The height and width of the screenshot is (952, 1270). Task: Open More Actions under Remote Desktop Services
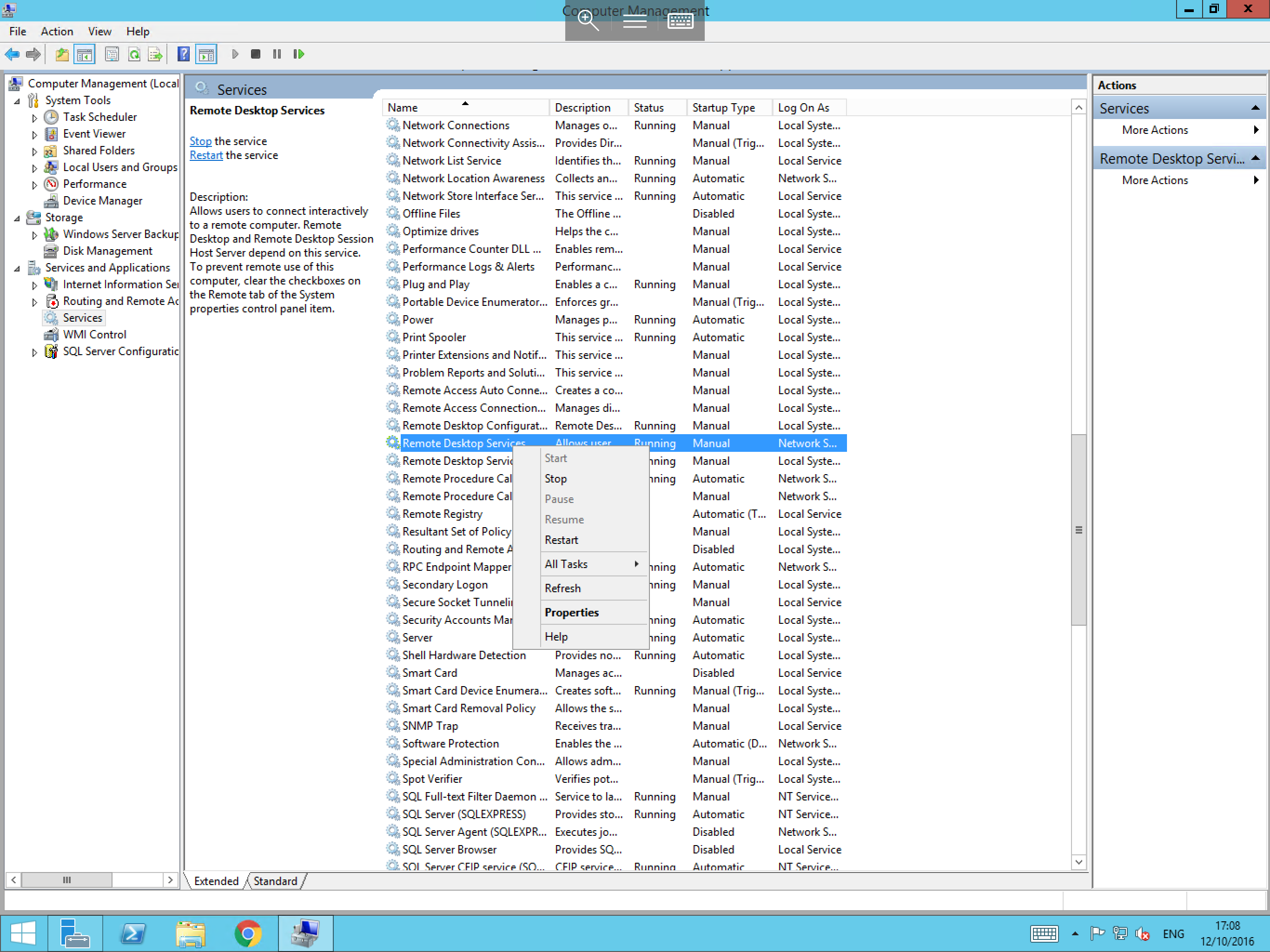click(1179, 180)
